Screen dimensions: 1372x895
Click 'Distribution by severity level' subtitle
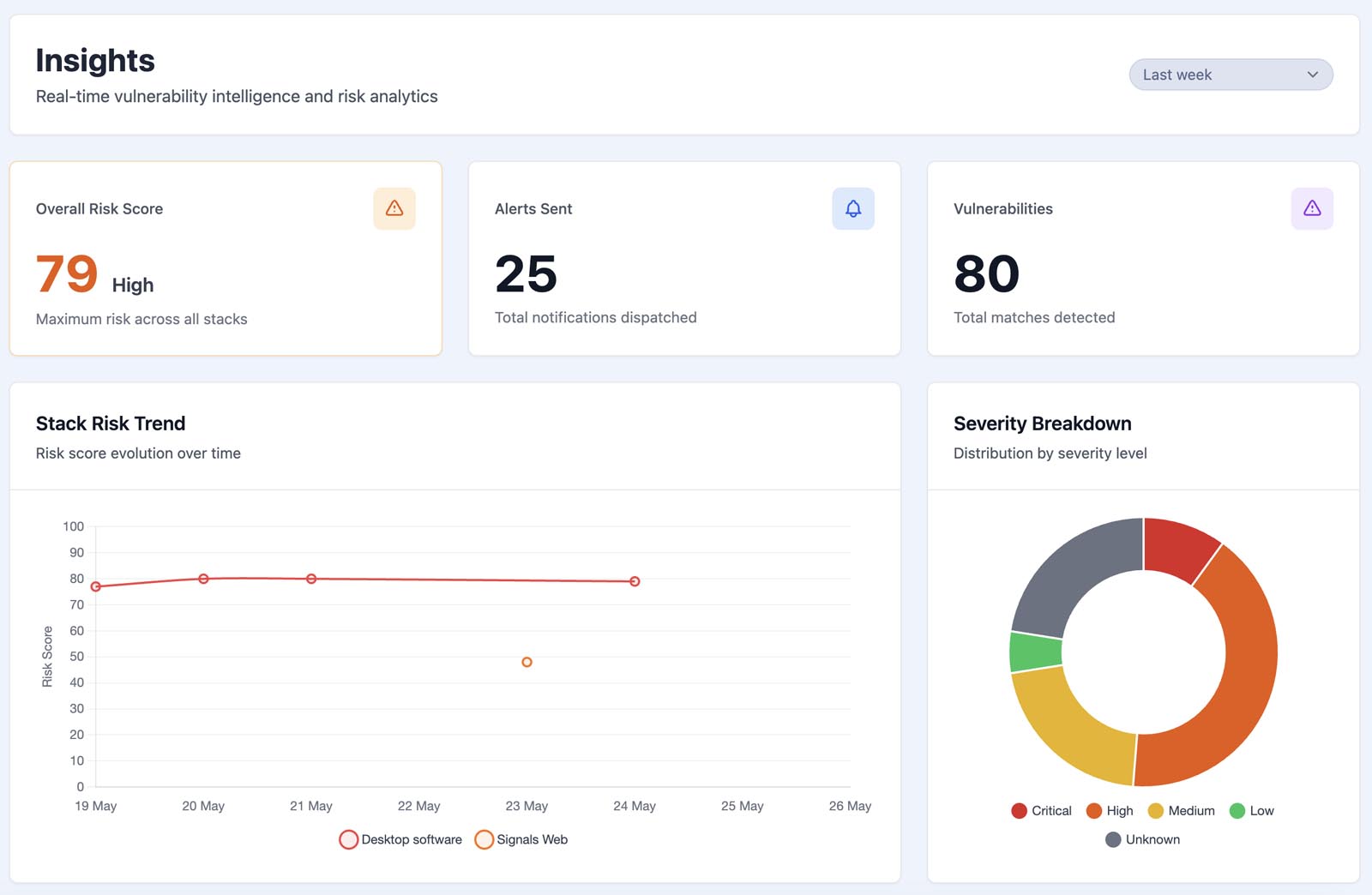(1050, 454)
